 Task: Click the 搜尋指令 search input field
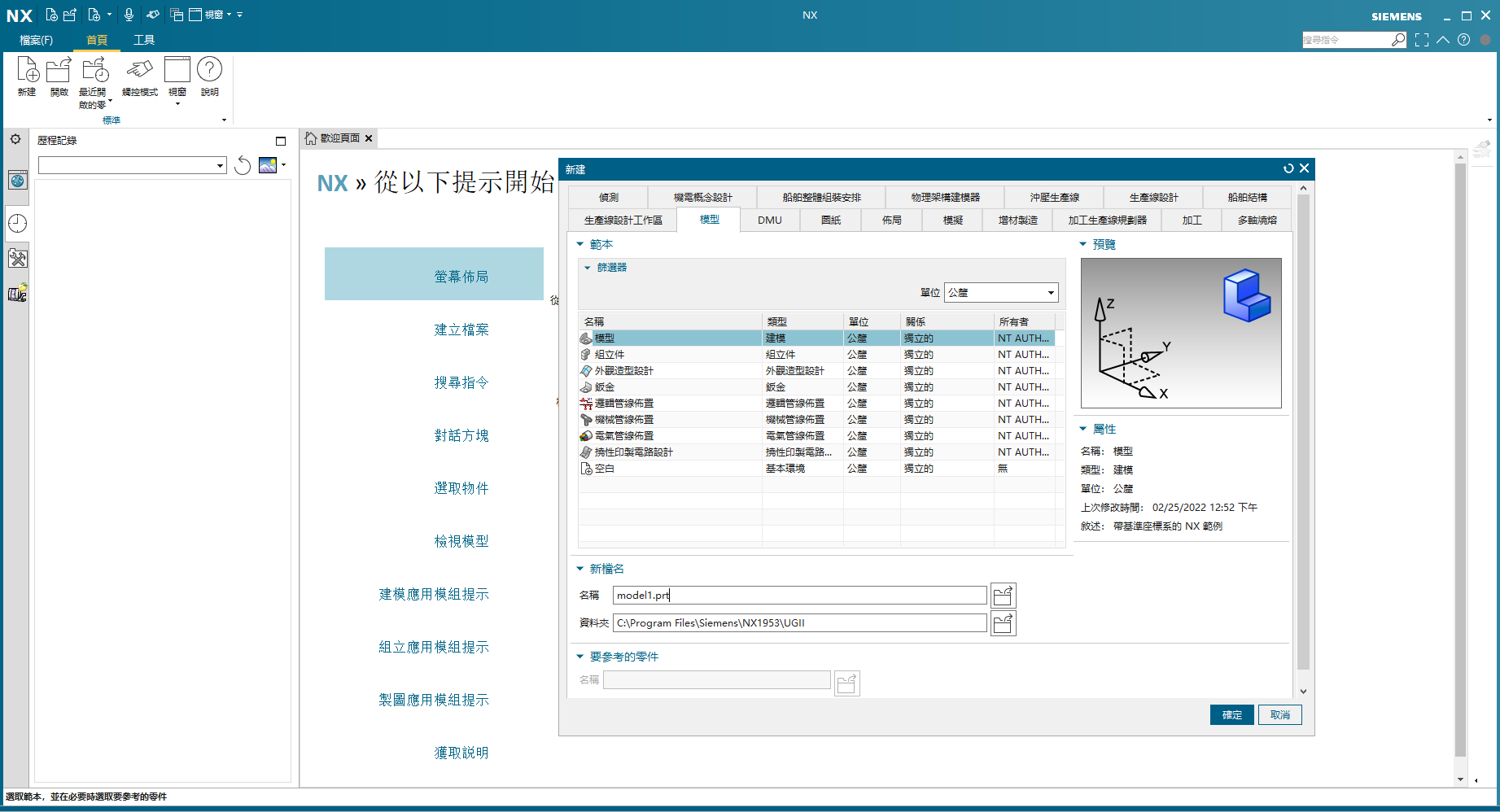1347,39
